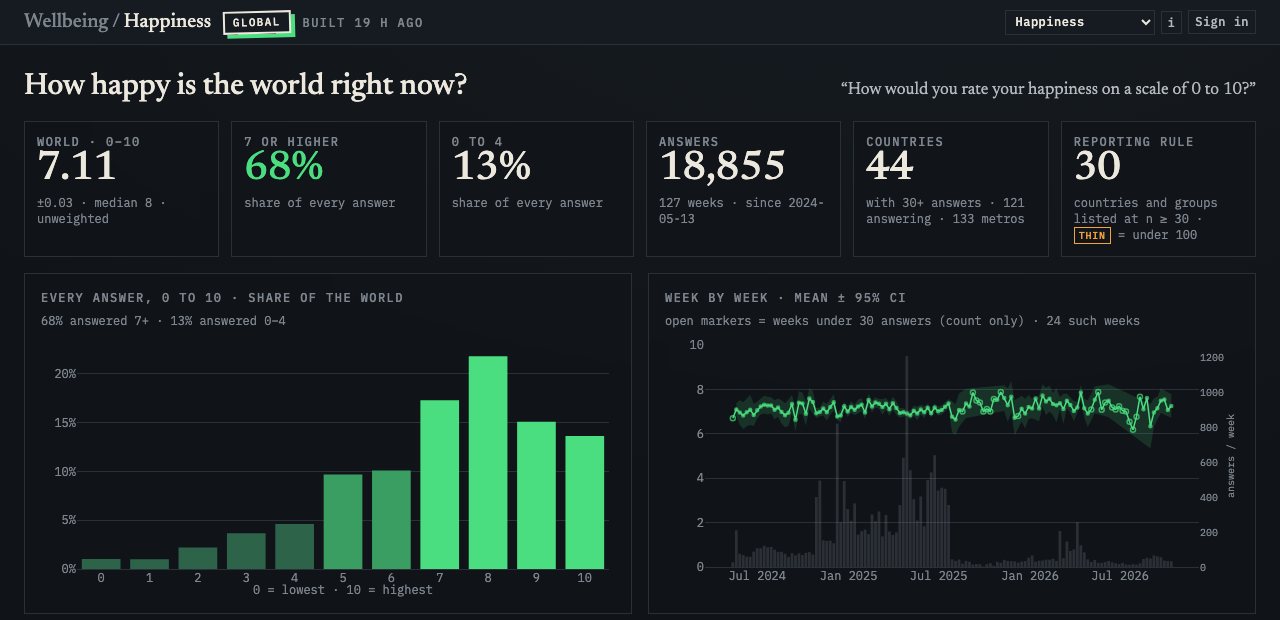
Task: Click the first open marker on trend line
Action: click(x=733, y=418)
